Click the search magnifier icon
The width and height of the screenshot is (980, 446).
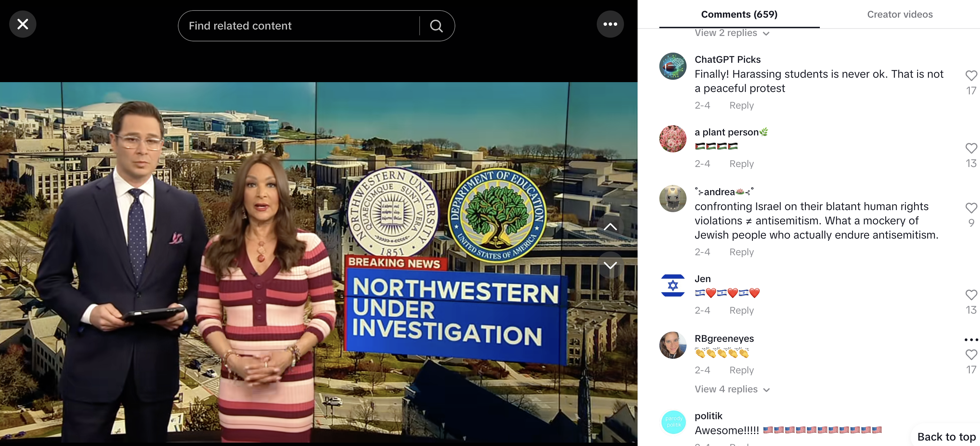tap(436, 26)
